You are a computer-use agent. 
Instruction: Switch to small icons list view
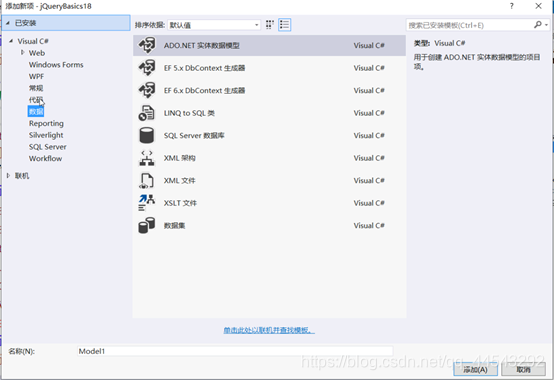pyautogui.click(x=284, y=25)
